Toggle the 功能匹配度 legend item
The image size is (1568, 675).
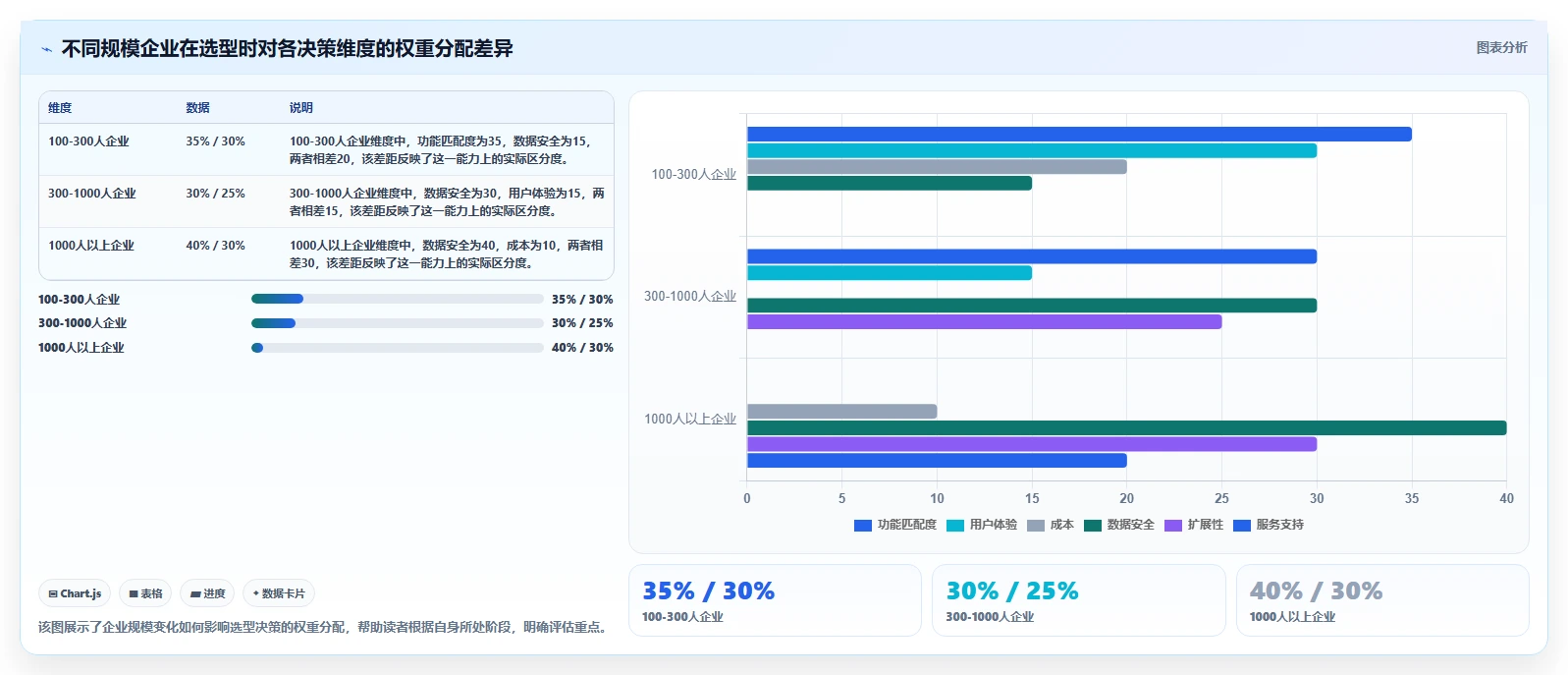[895, 525]
